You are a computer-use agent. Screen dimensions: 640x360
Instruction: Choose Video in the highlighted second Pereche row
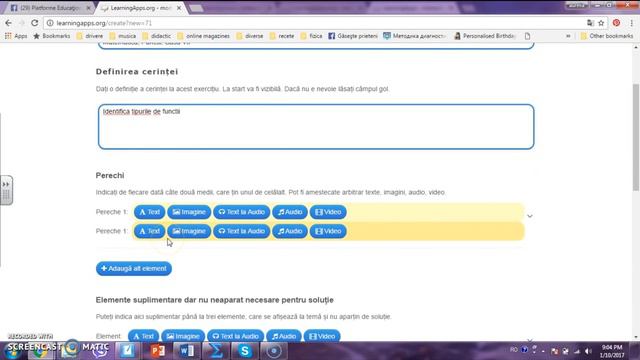tap(328, 231)
